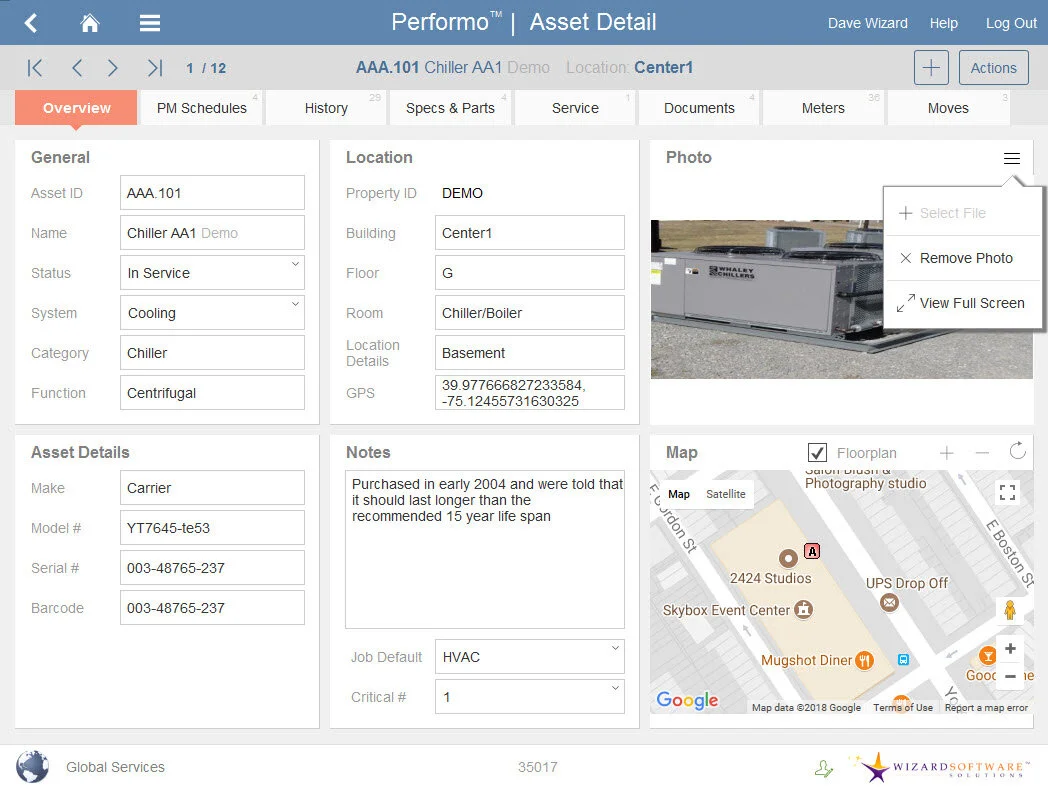Click the Log Out link
Viewport: 1048px width, 789px height.
point(1010,22)
